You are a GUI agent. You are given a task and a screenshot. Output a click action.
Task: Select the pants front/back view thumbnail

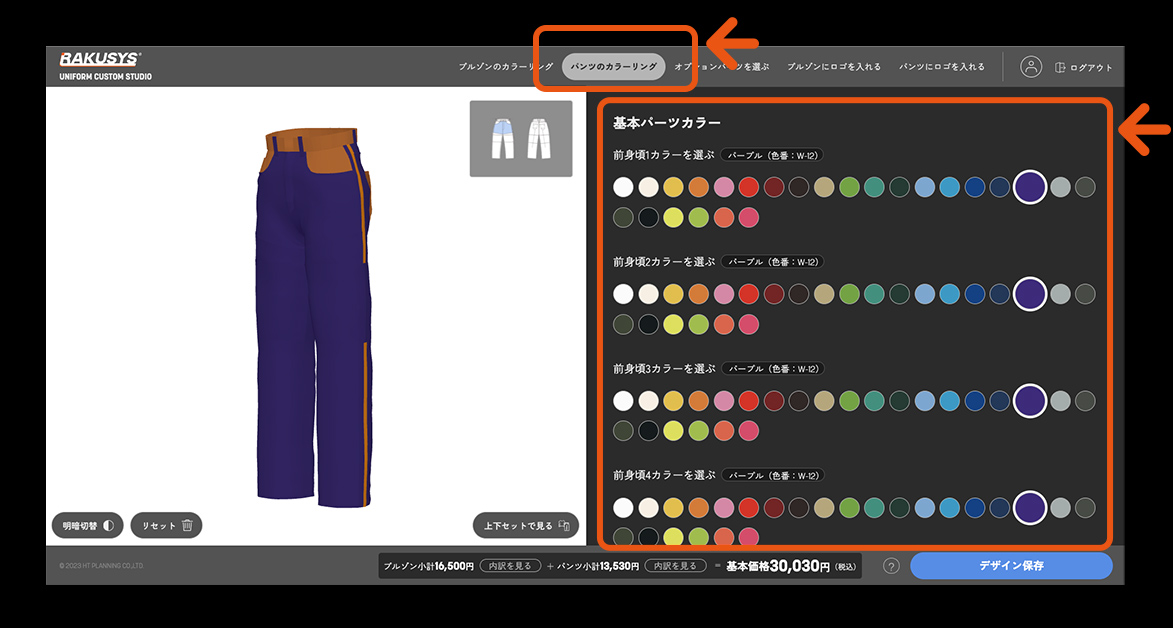(x=521, y=138)
